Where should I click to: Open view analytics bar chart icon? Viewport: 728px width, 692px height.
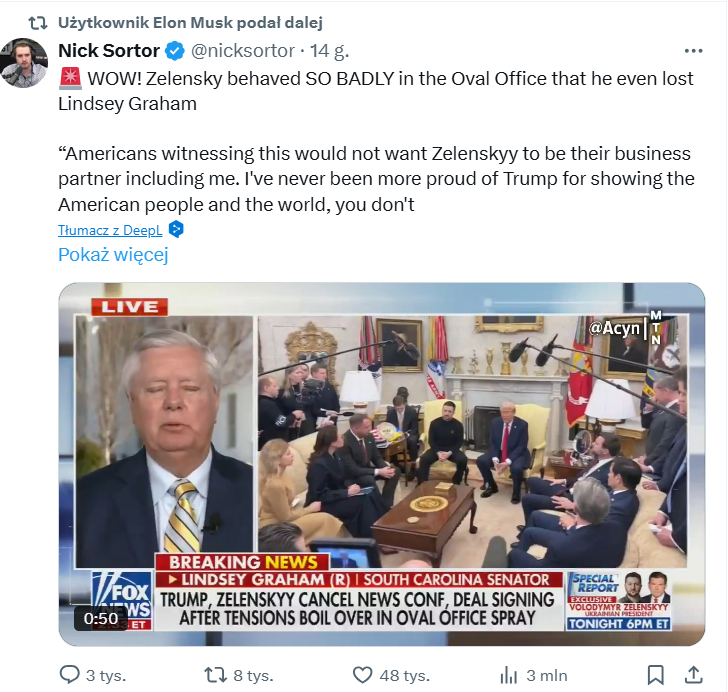(x=509, y=675)
